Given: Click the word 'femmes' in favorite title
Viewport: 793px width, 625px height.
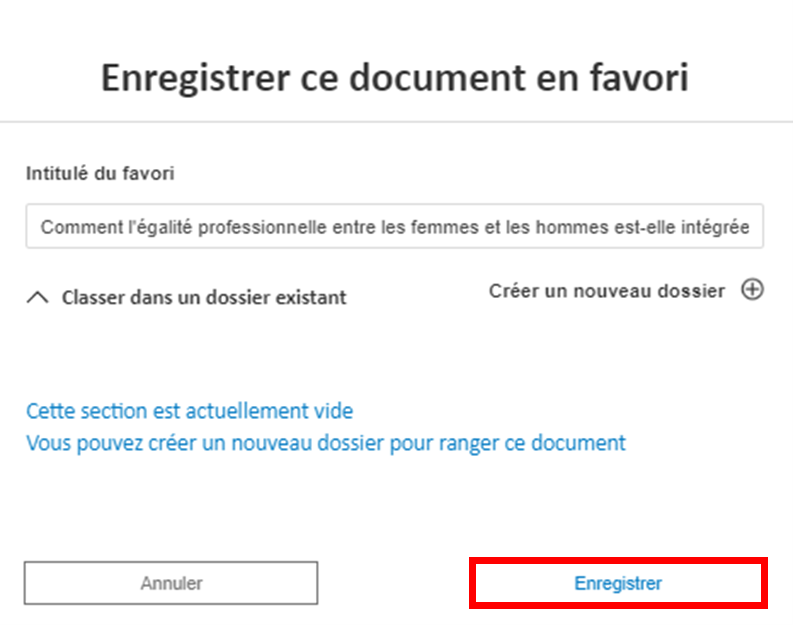Looking at the screenshot, I should pyautogui.click(x=445, y=227).
